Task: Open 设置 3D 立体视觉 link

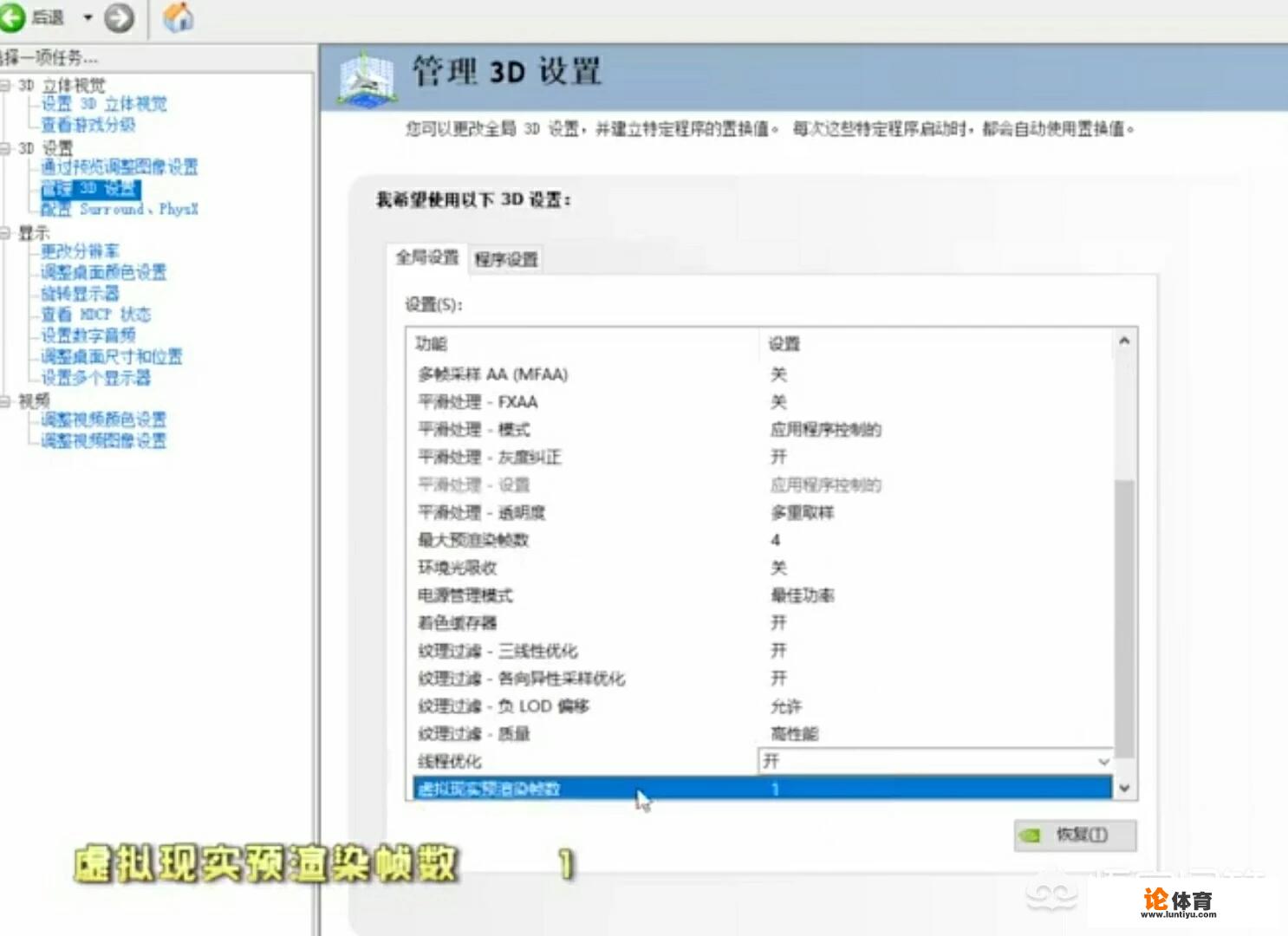Action: tap(104, 104)
